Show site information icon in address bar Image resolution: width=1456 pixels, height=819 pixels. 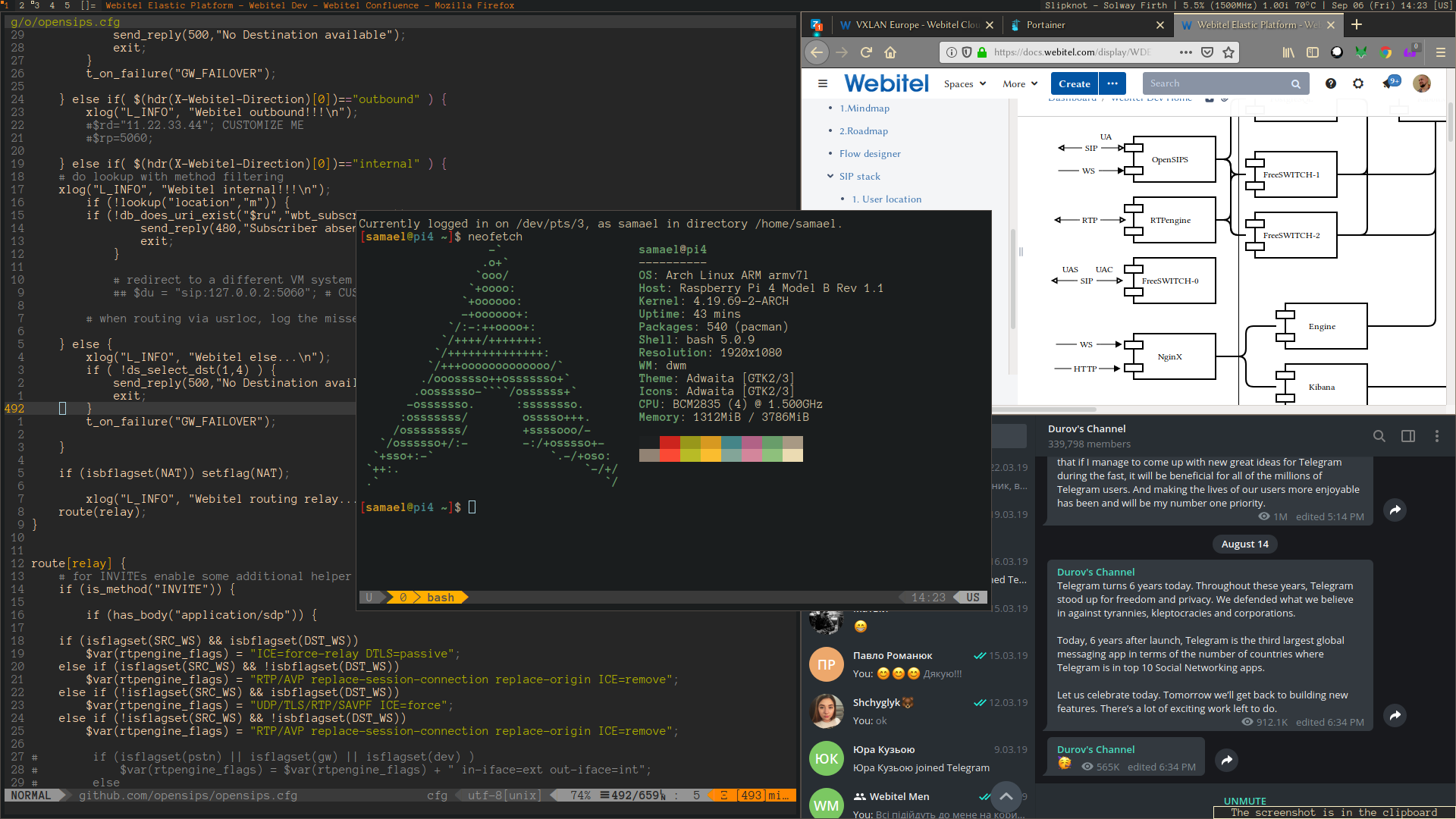coord(952,52)
